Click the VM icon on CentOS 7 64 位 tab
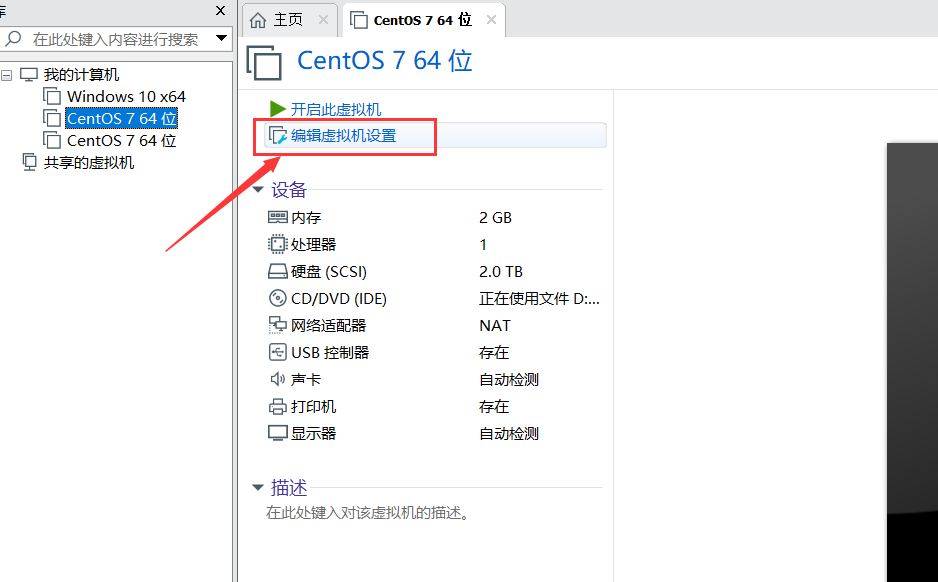 [358, 20]
